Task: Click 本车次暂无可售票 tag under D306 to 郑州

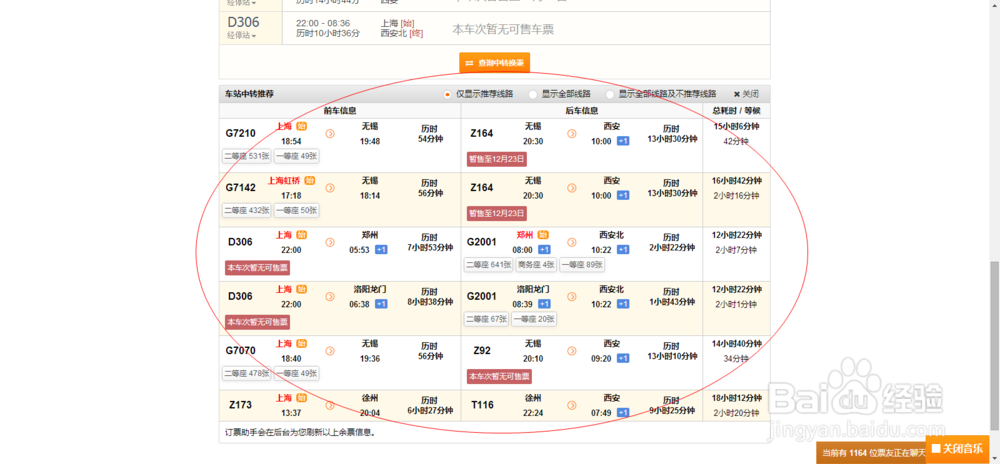Action: click(257, 268)
